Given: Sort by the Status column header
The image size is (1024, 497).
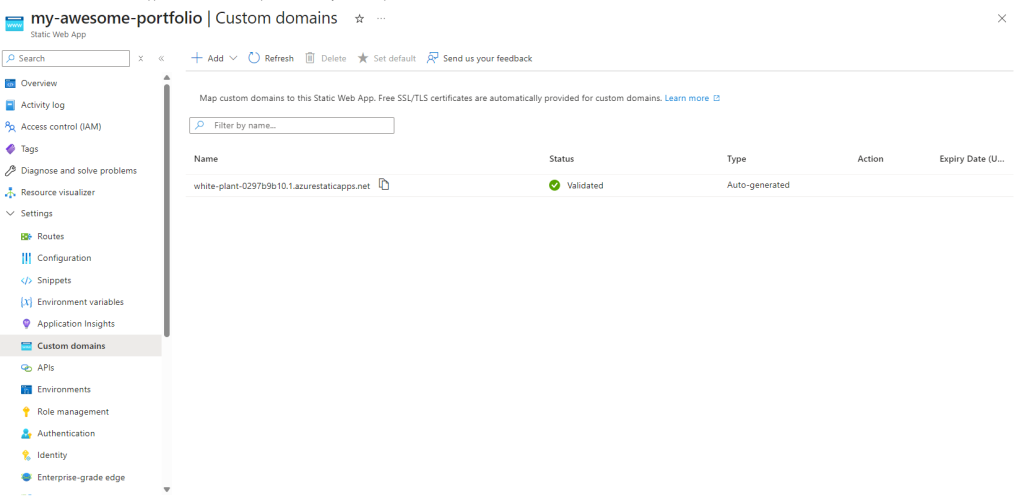Looking at the screenshot, I should point(561,159).
